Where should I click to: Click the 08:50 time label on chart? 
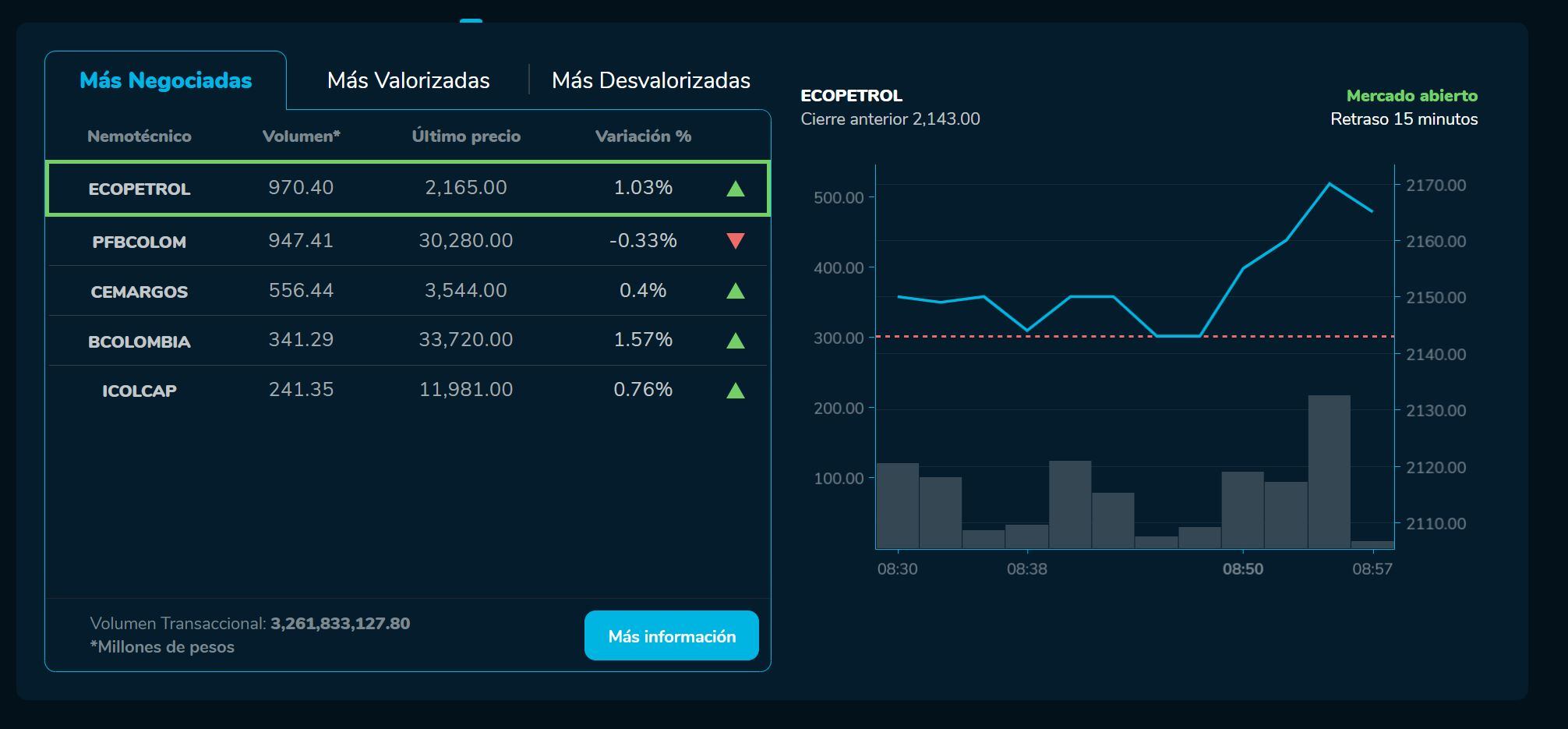coord(1242,569)
